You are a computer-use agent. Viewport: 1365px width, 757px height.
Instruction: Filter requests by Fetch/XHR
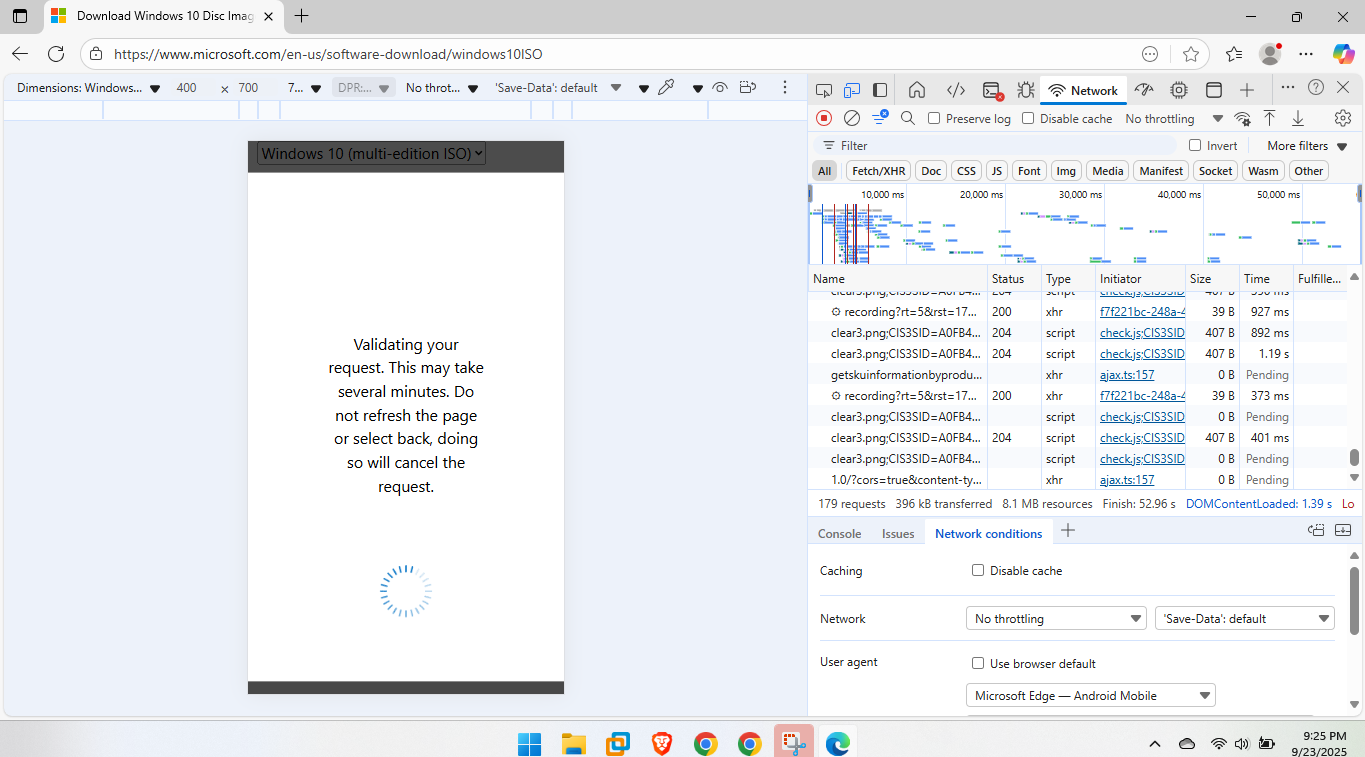click(x=878, y=171)
